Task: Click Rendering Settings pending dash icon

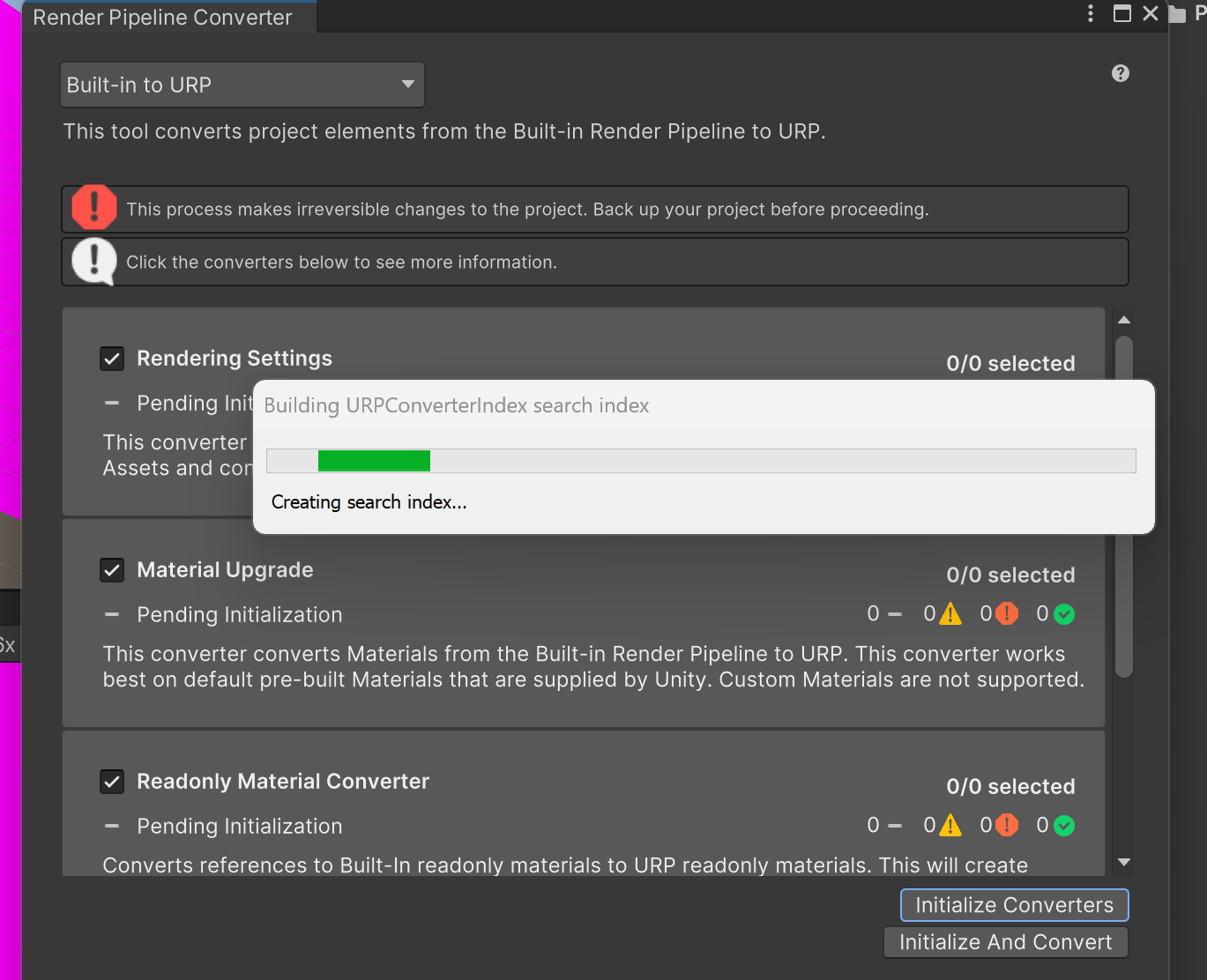Action: pos(112,403)
